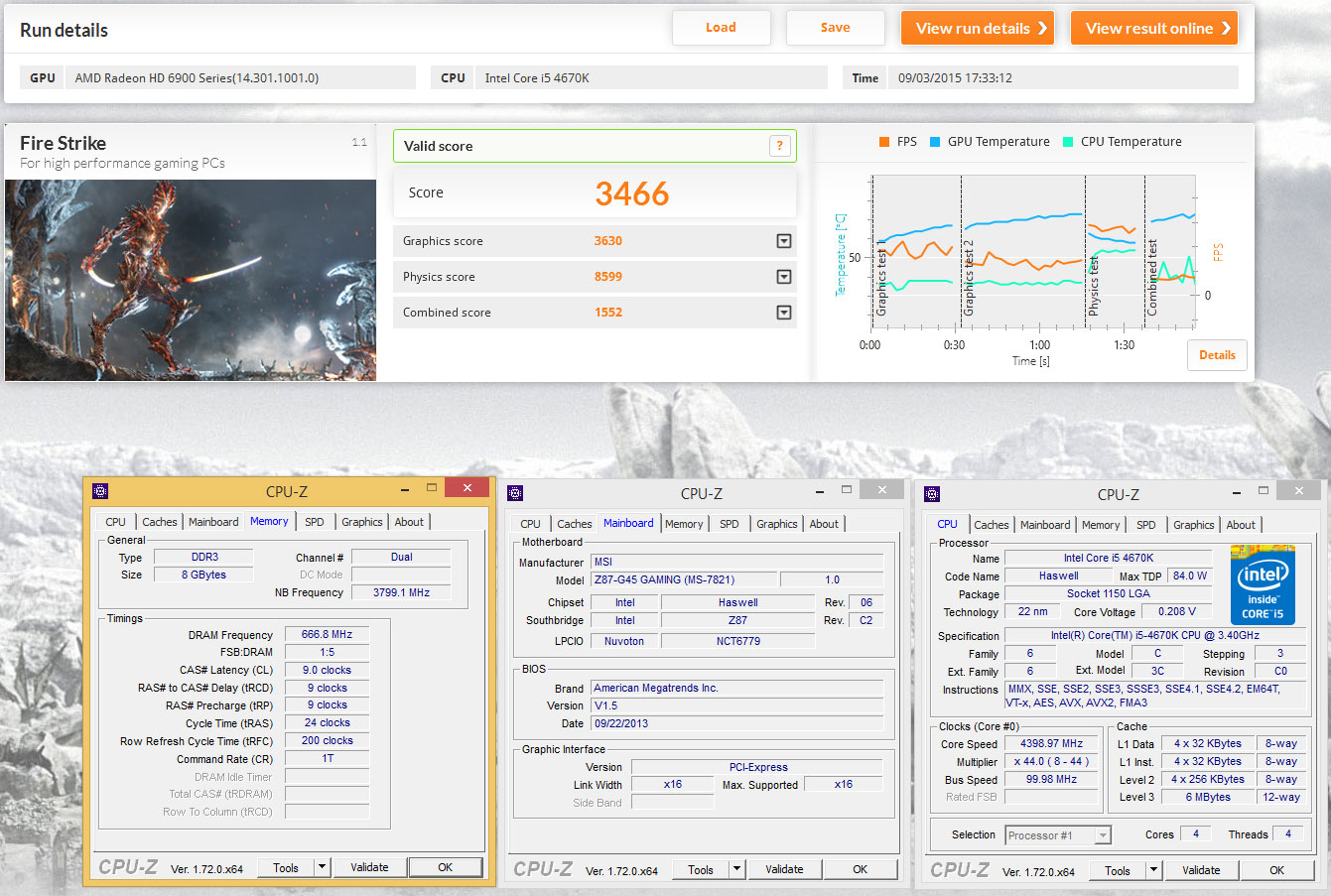
Task: Click the overall score value 3466
Action: (x=632, y=193)
